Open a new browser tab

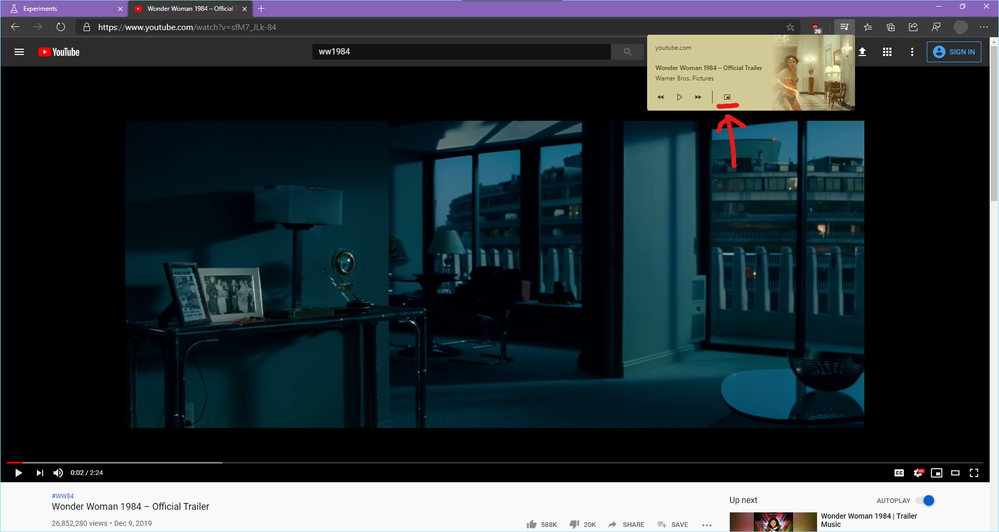pos(261,9)
